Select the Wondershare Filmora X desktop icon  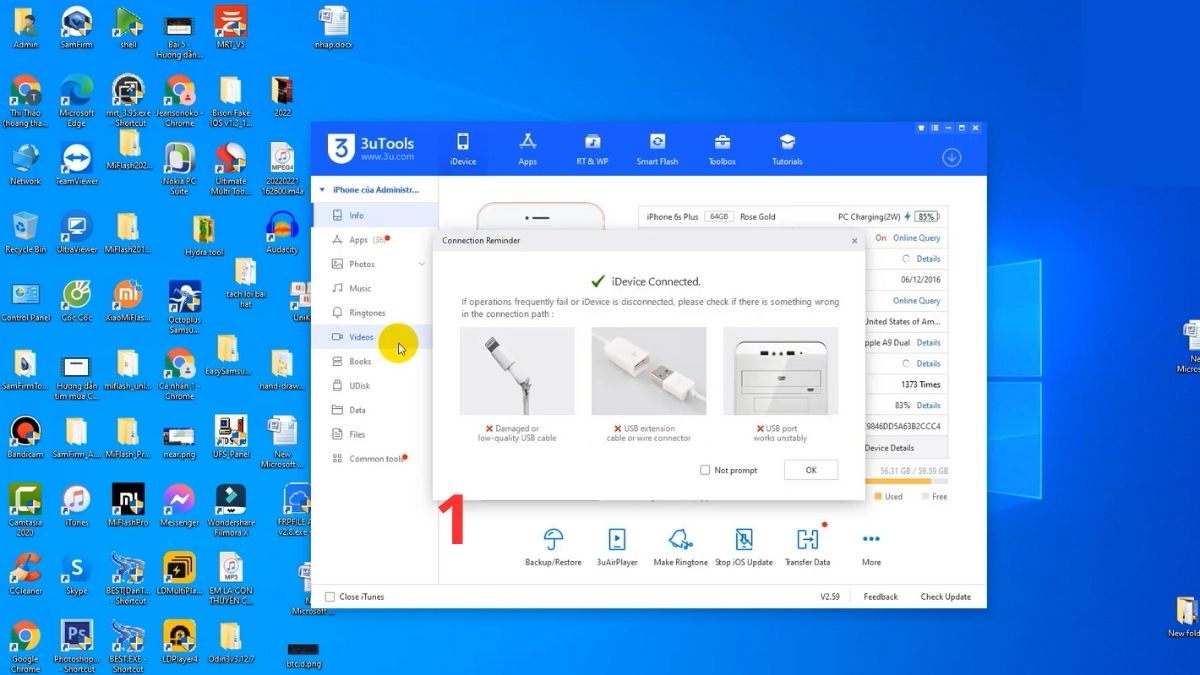(x=231, y=510)
